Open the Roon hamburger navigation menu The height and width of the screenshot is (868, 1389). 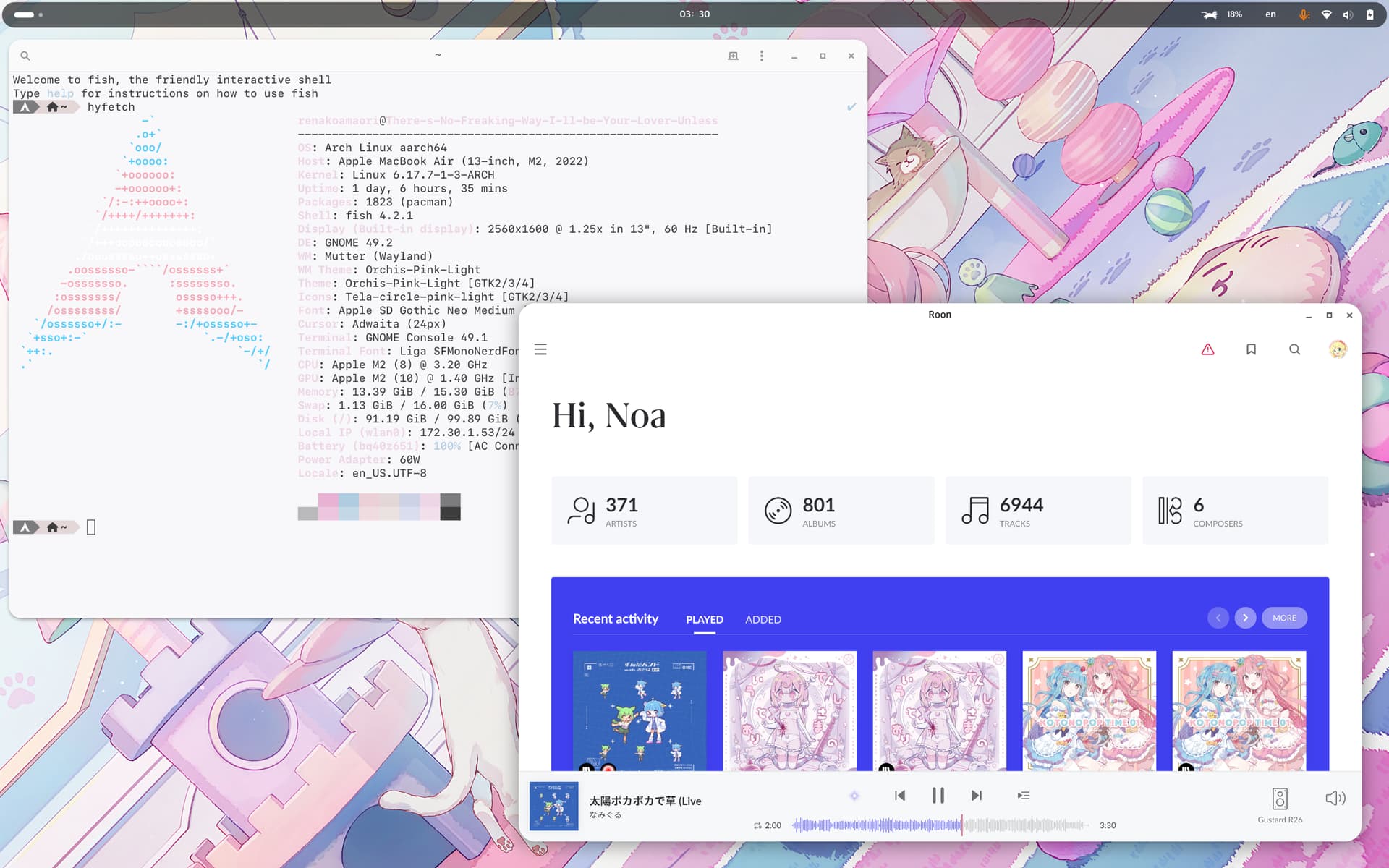pos(540,349)
